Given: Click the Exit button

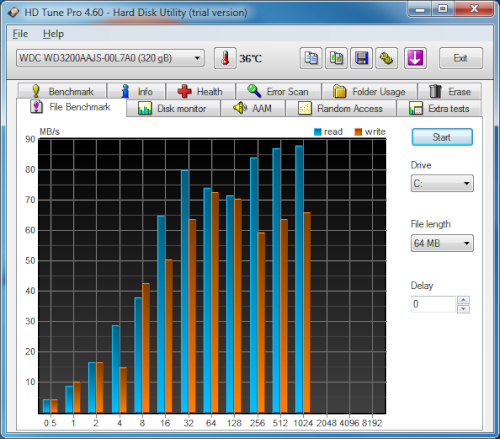Looking at the screenshot, I should [461, 58].
